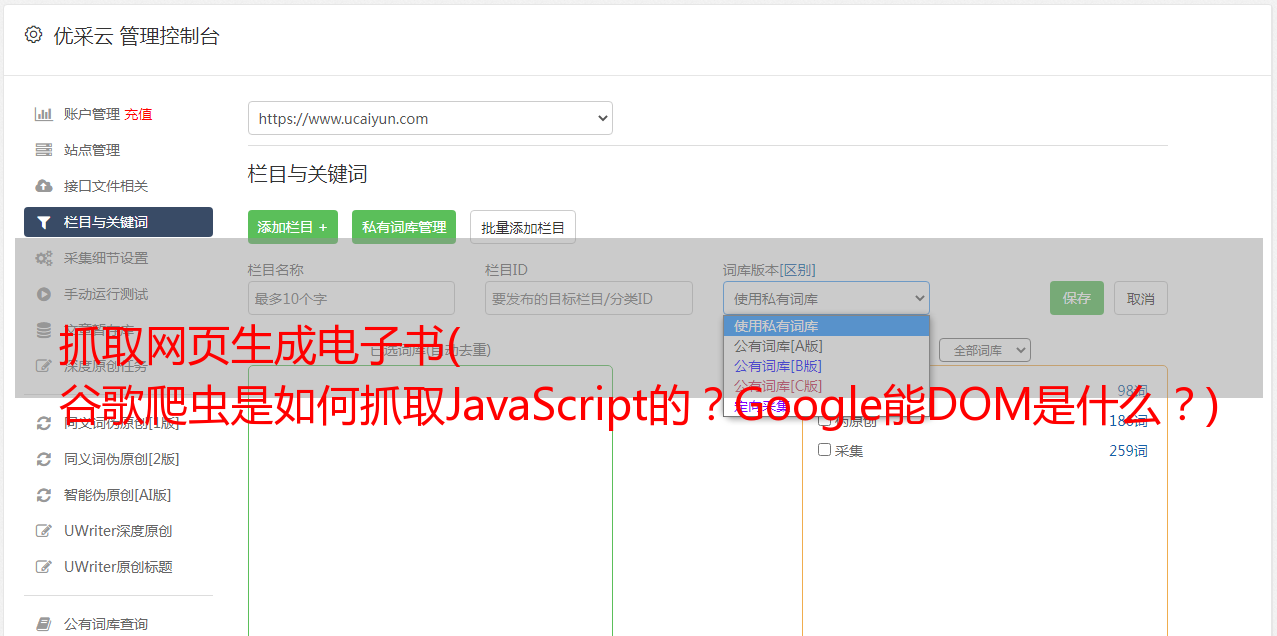Open 账户管理 bar chart icon in sidebar
Screen dimensions: 1277x636
click(x=43, y=114)
